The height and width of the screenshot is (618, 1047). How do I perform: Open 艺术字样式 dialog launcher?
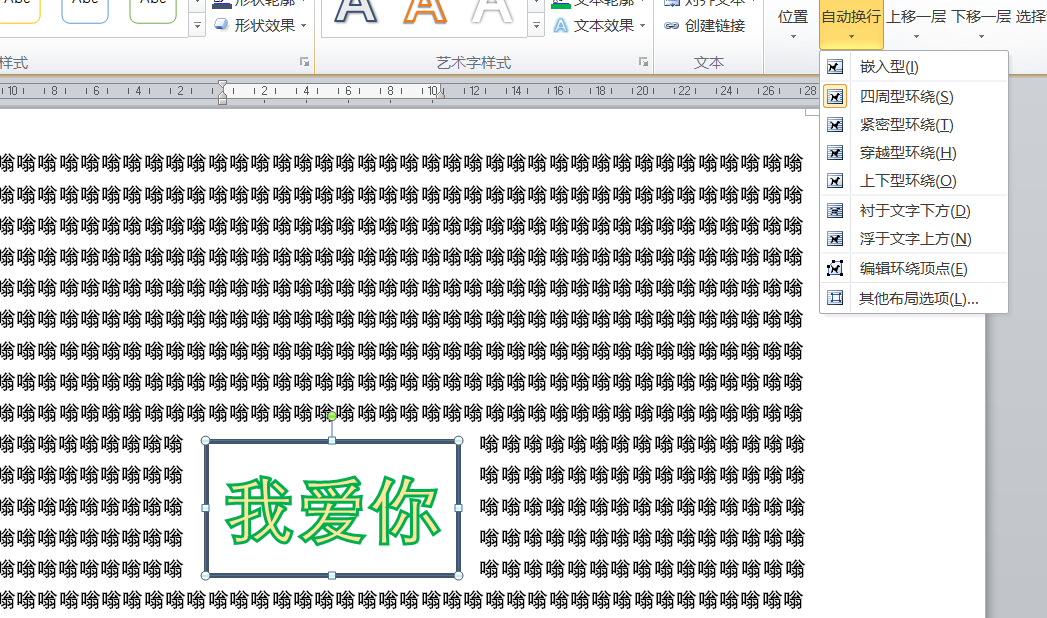(643, 62)
